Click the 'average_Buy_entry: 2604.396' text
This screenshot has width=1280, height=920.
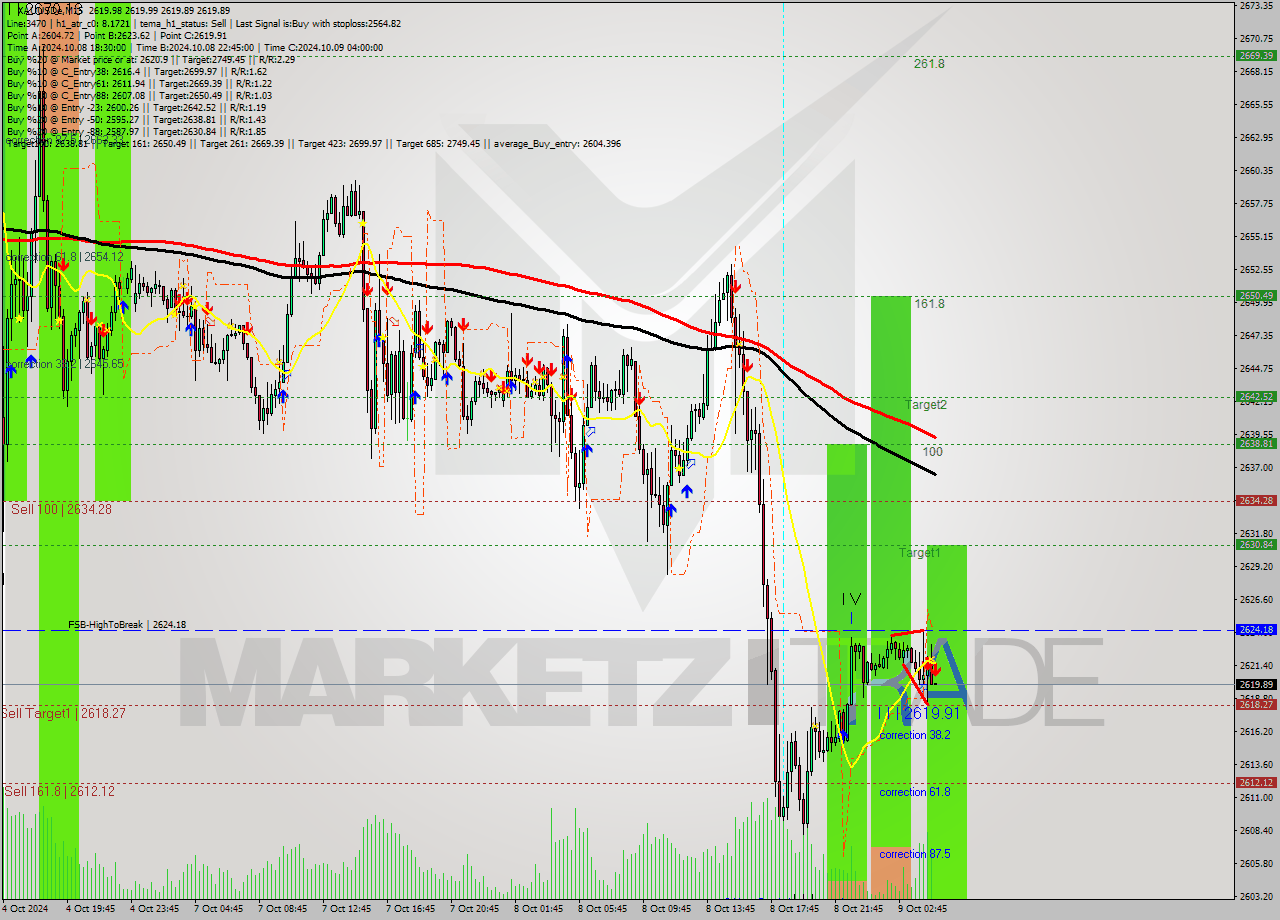click(x=555, y=144)
